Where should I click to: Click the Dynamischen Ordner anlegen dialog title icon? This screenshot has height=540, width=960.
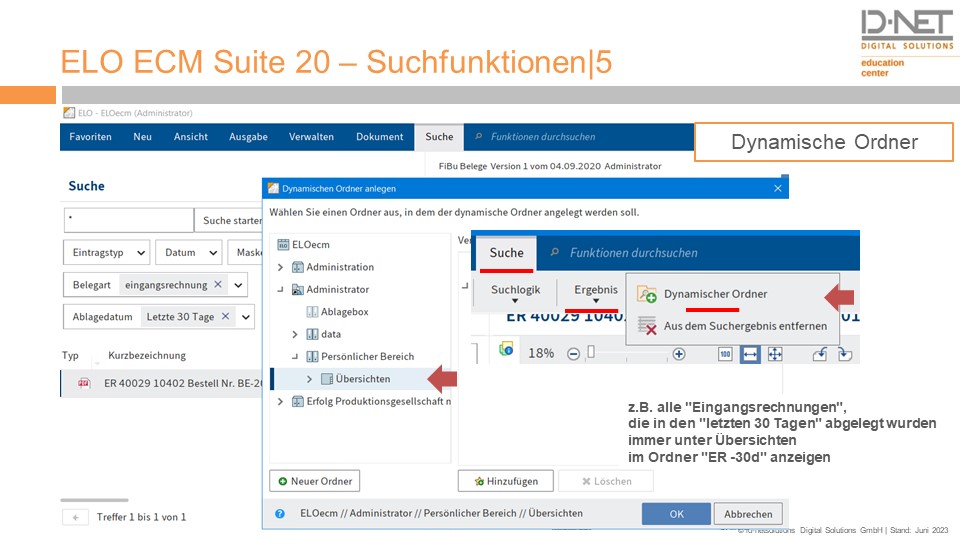(x=273, y=188)
